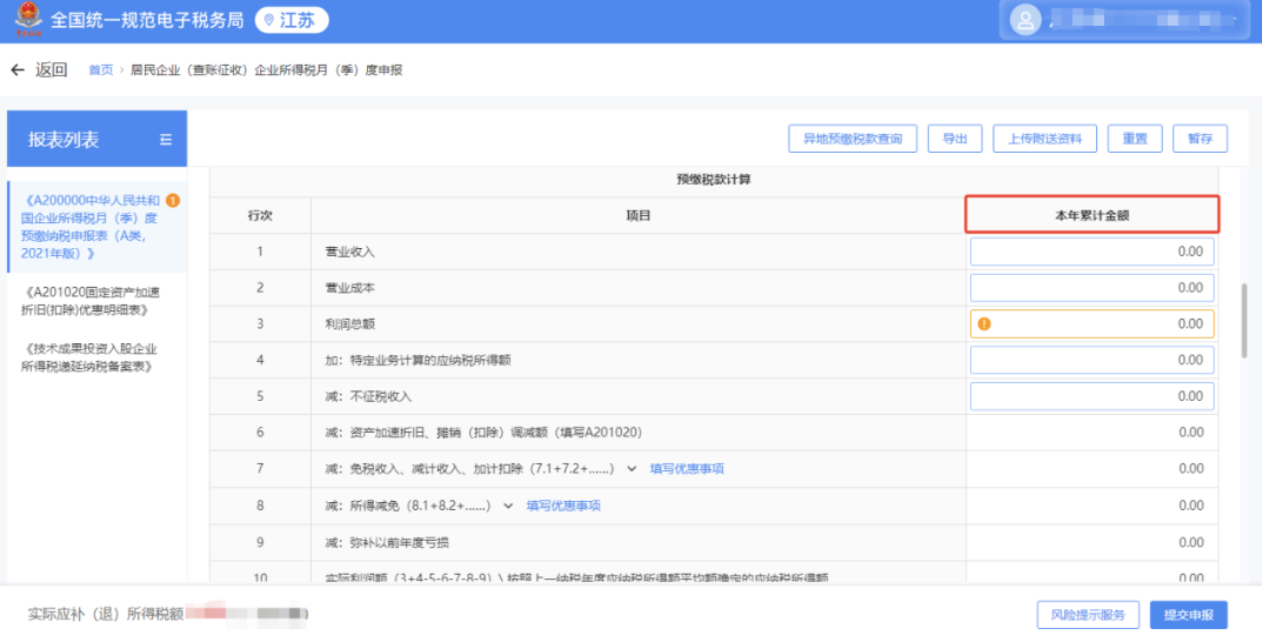Open the A201020 fixed asset depreciation form
This screenshot has height=632, width=1262.
click(89, 301)
